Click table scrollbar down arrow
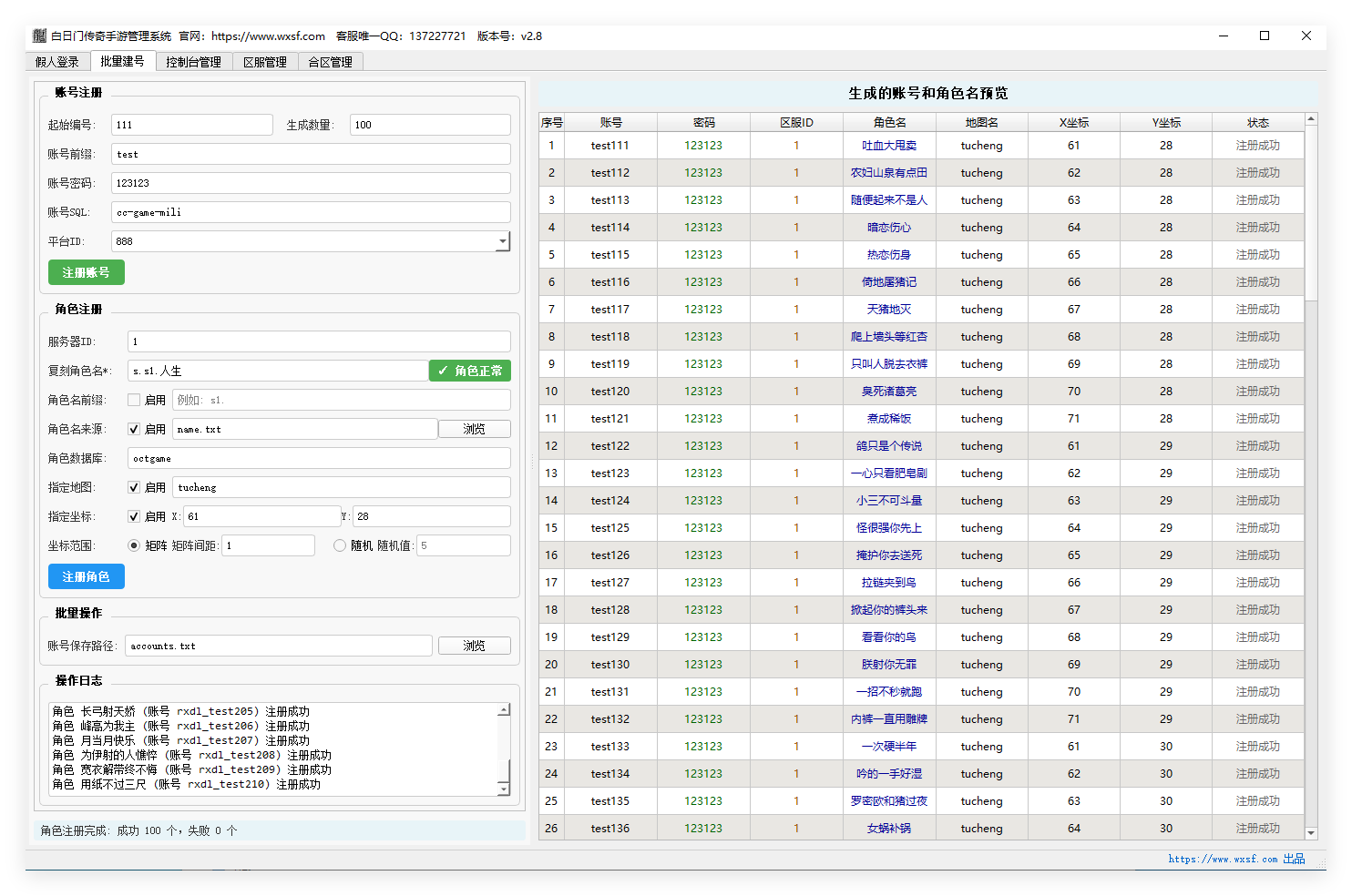The height and width of the screenshot is (896, 1352). [x=1311, y=832]
